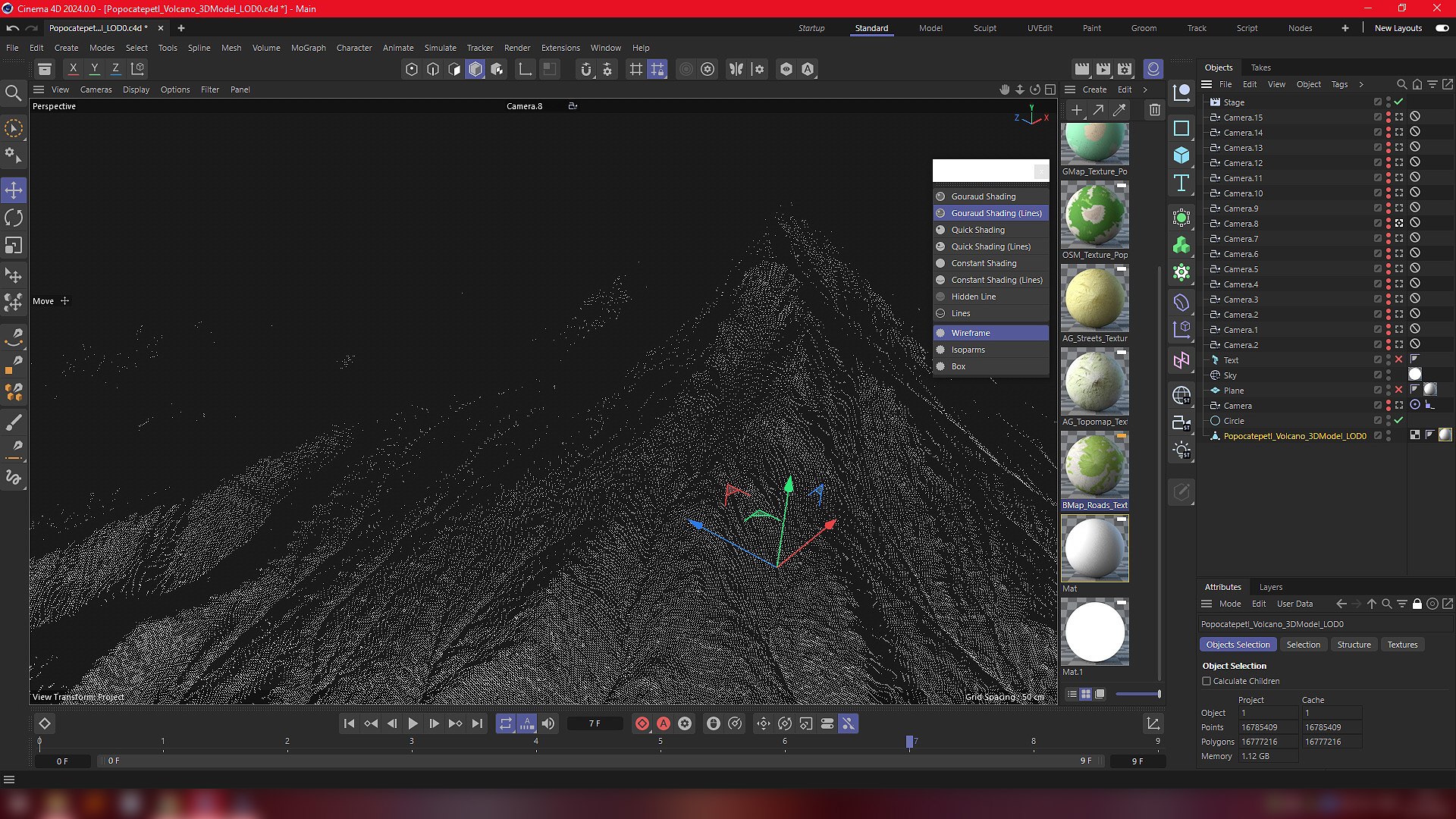The width and height of the screenshot is (1456, 819).
Task: Open keyframe diamond button on timeline
Action: 45,724
